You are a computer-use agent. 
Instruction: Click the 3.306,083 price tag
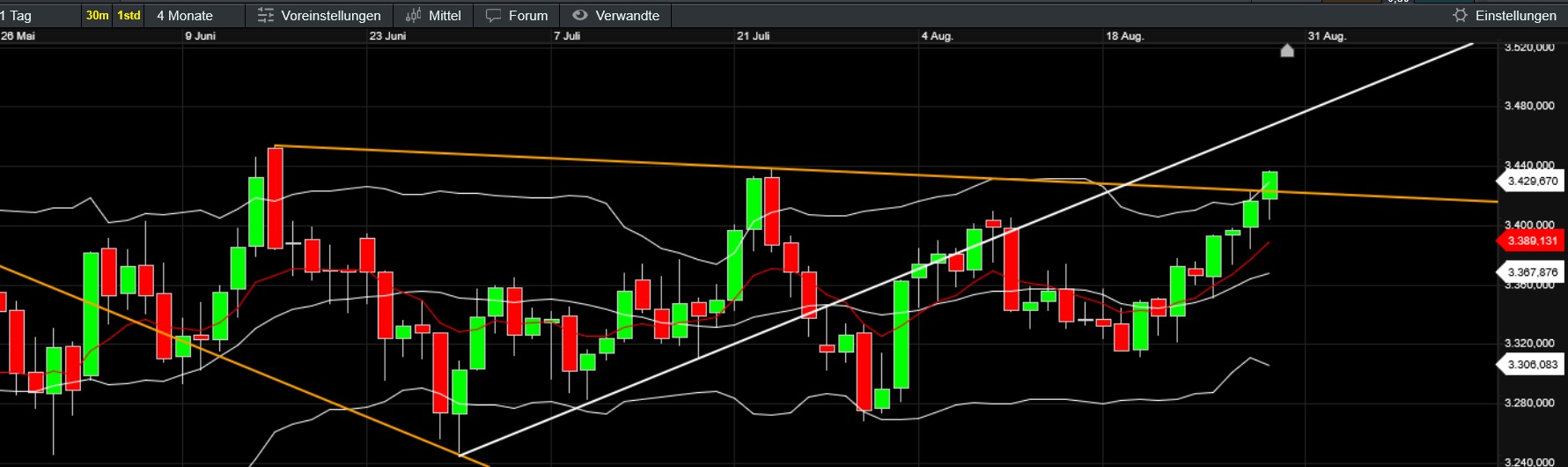coord(1530,364)
